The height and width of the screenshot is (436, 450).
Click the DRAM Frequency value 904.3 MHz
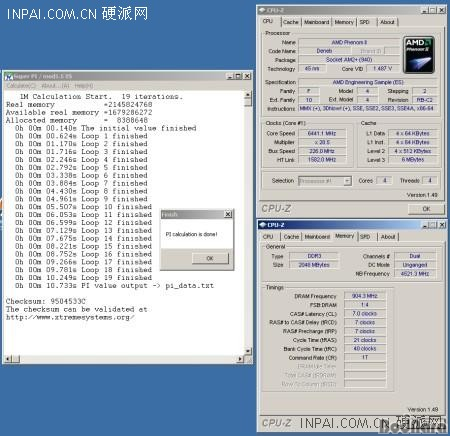click(x=365, y=296)
